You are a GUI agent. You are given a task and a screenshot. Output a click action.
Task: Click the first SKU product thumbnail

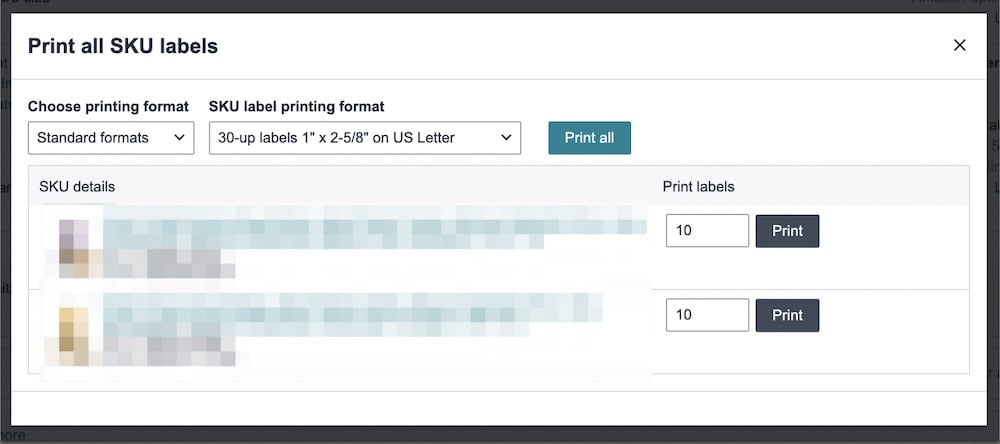click(74, 247)
